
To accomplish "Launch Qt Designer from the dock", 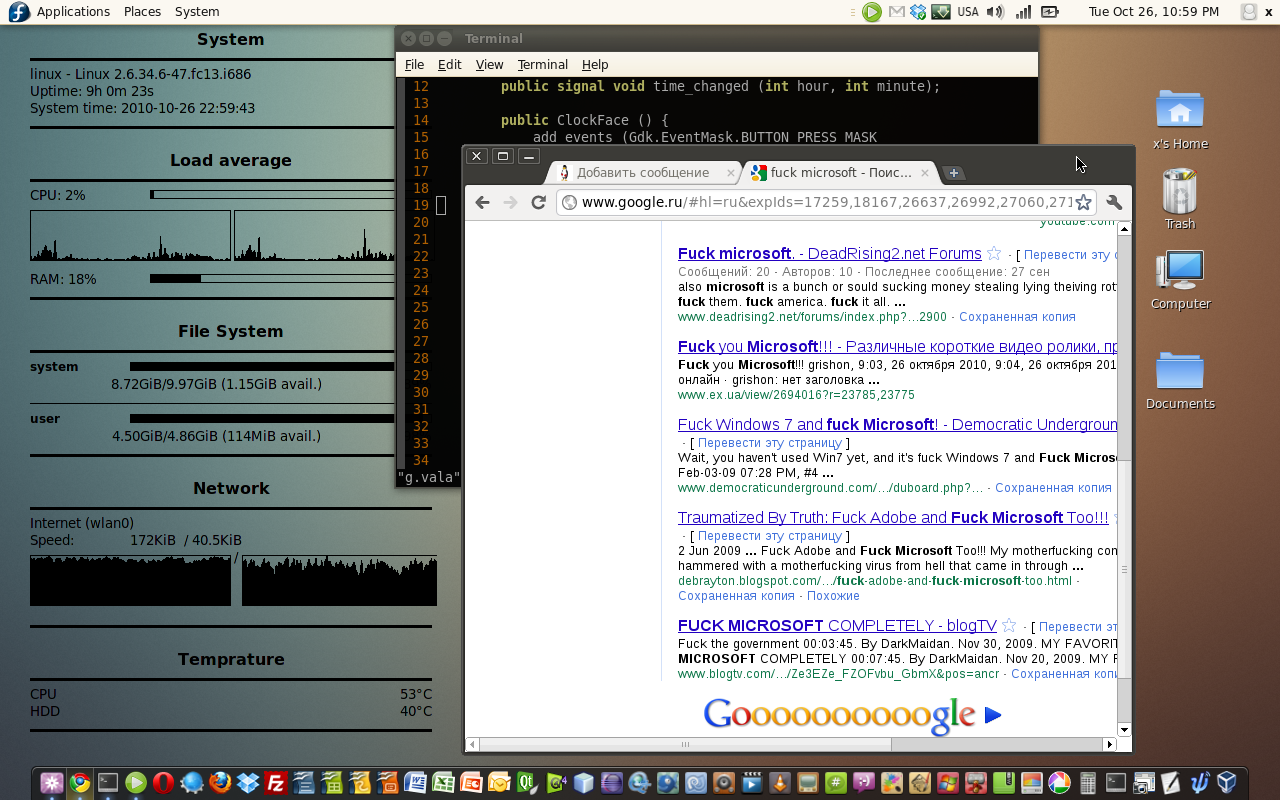I will click(527, 783).
